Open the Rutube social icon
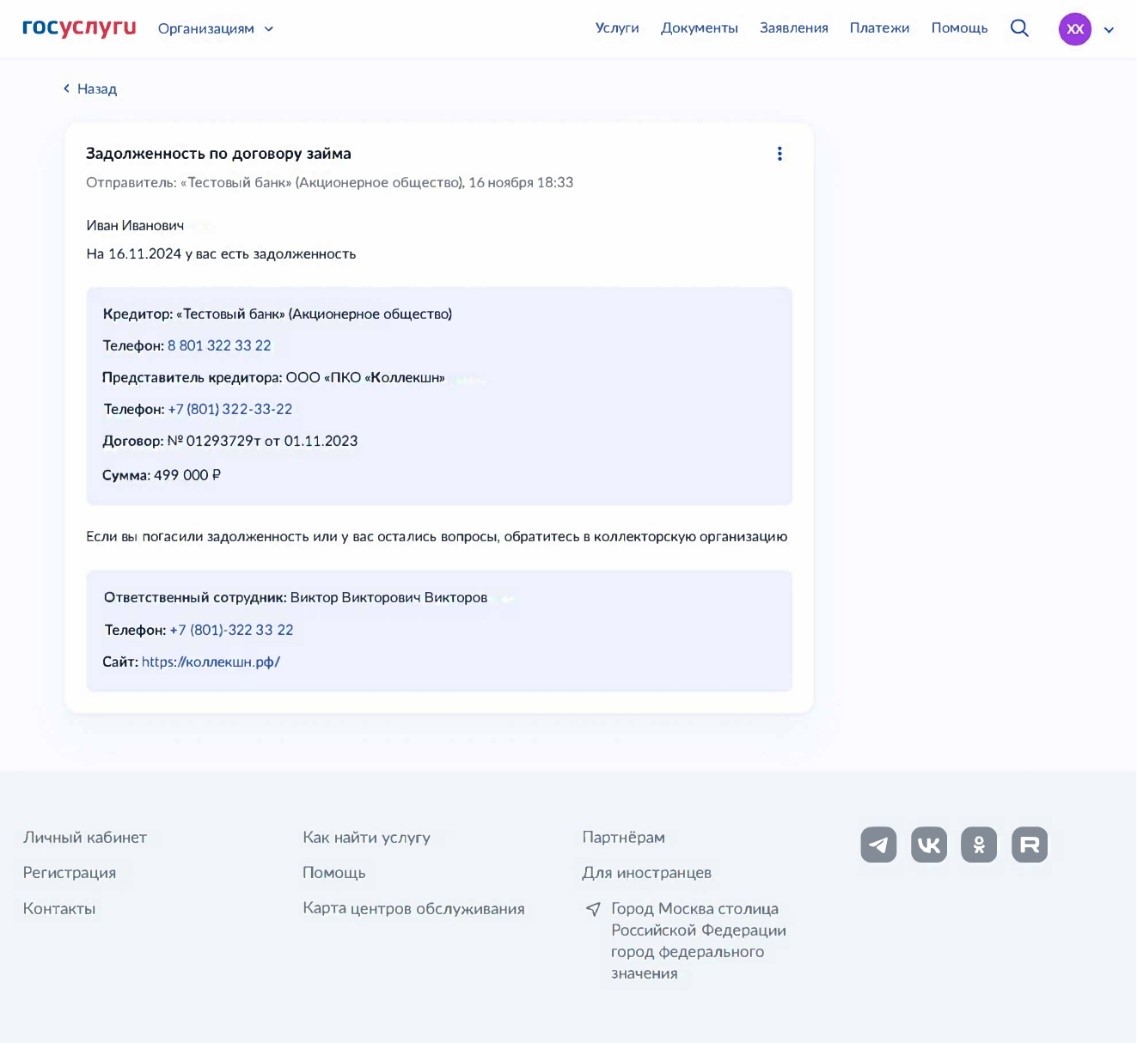The height and width of the screenshot is (1043, 1137). [x=1030, y=844]
